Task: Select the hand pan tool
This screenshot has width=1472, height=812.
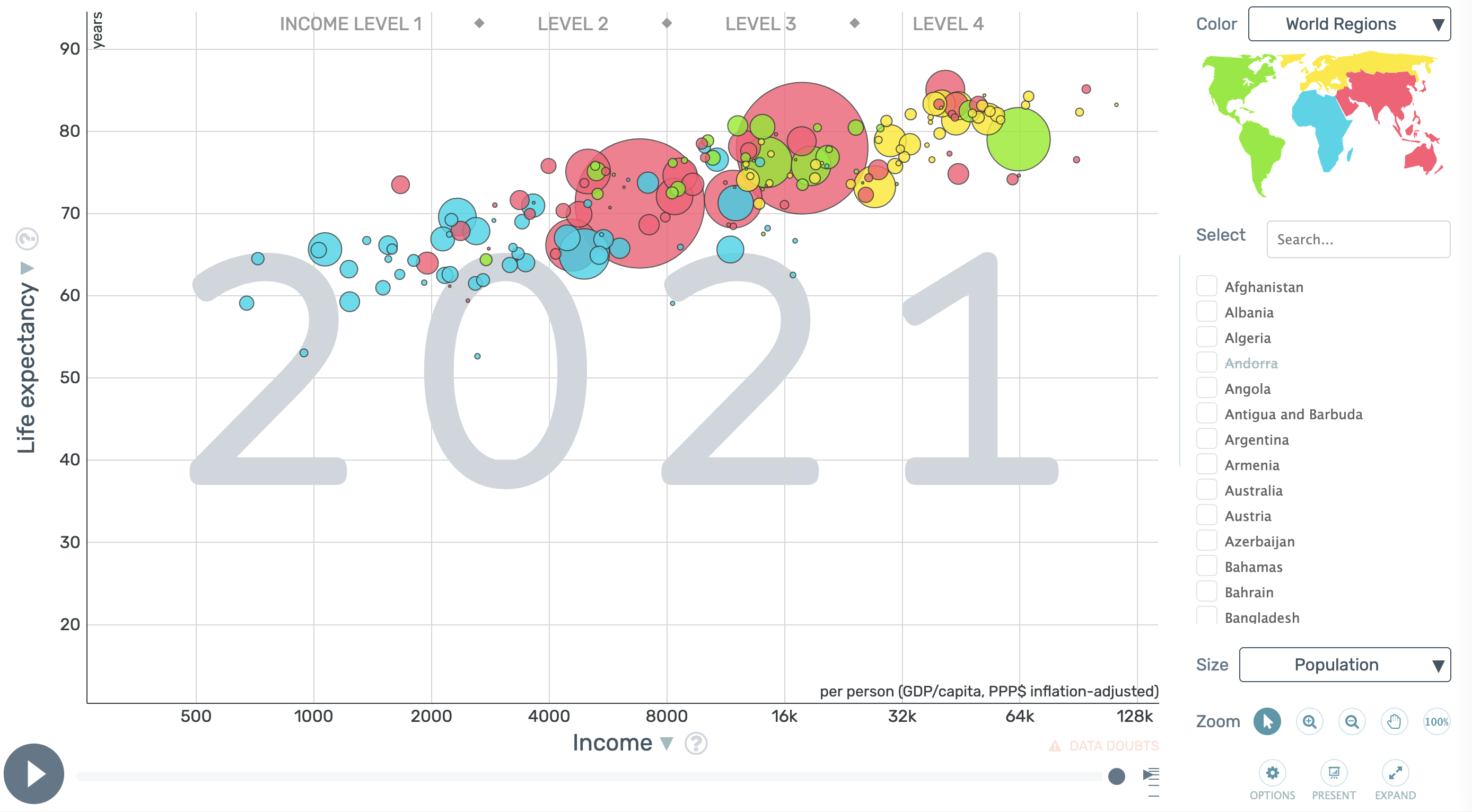Action: pos(1394,721)
